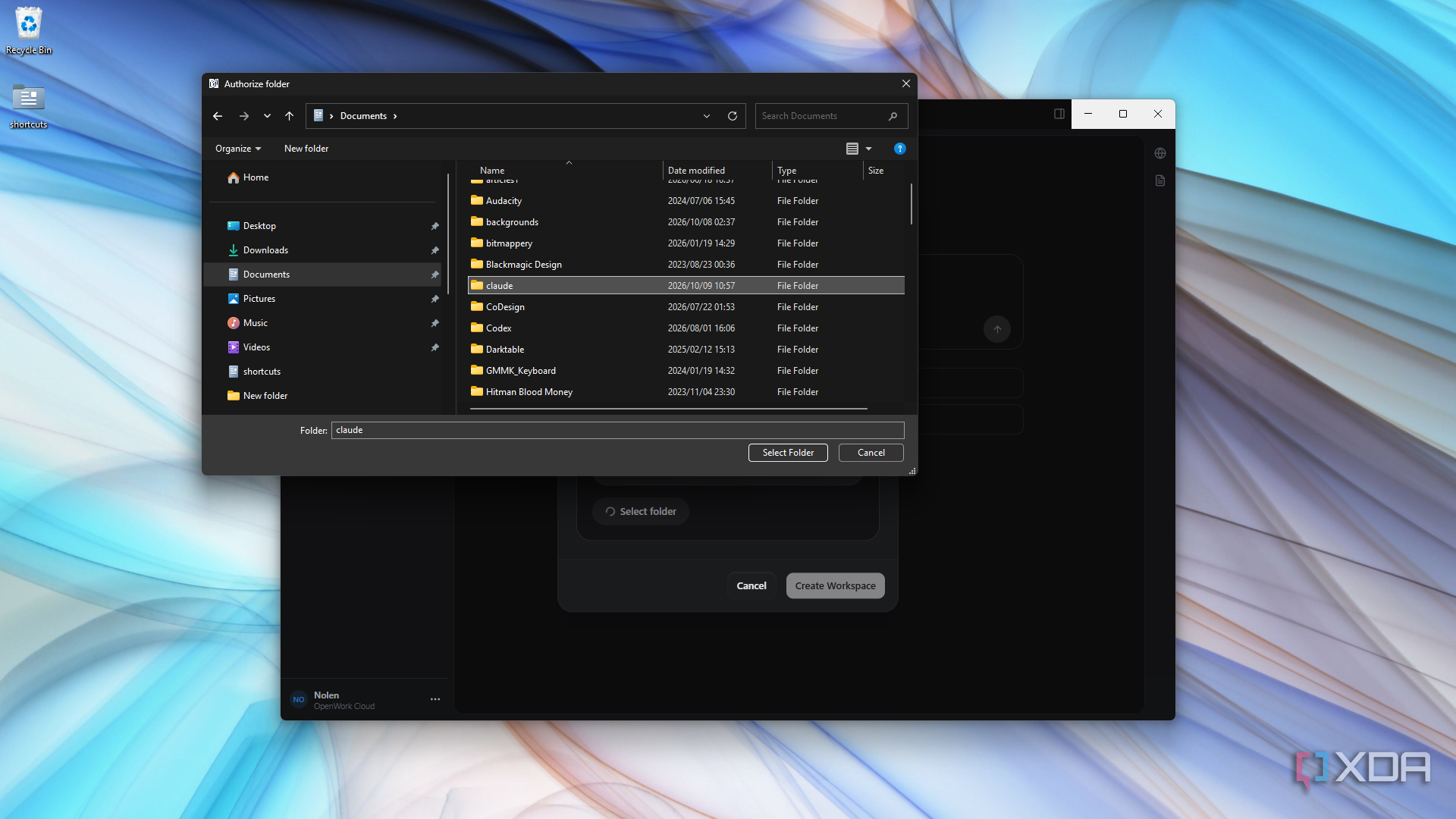This screenshot has width=1456, height=819.
Task: Click the document icon in right sidebar
Action: (x=1160, y=180)
